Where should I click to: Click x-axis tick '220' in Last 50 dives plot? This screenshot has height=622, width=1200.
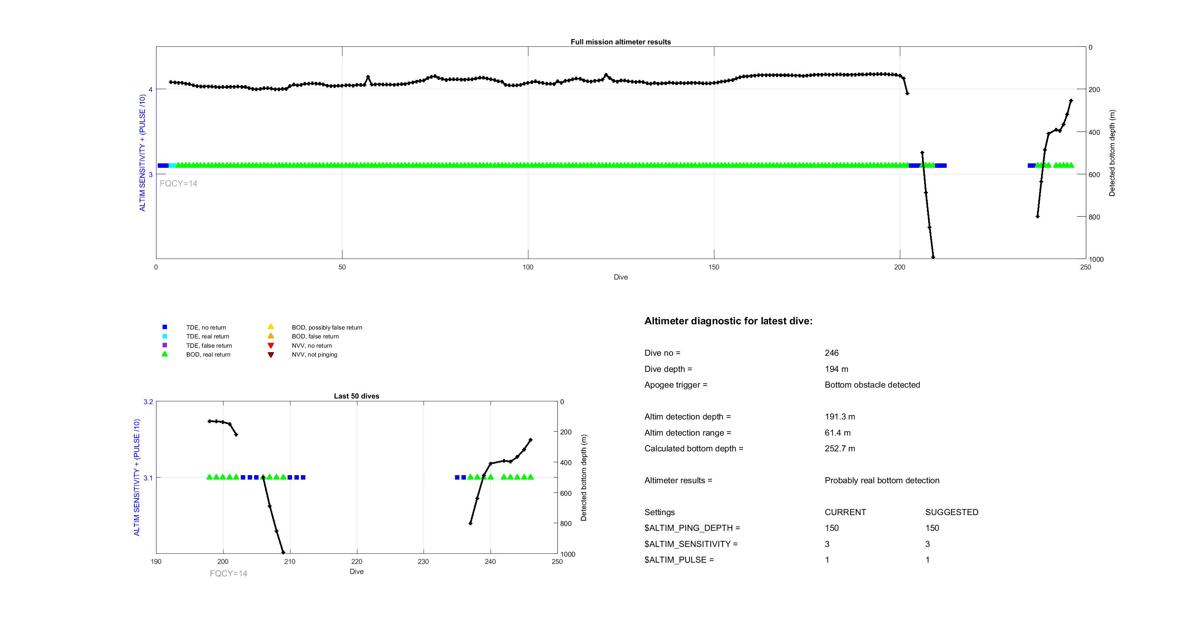[x=357, y=562]
